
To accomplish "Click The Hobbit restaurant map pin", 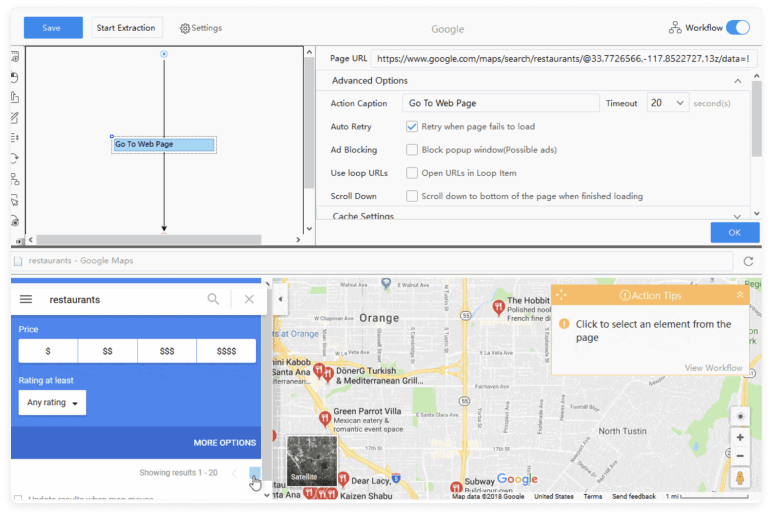I will 498,307.
